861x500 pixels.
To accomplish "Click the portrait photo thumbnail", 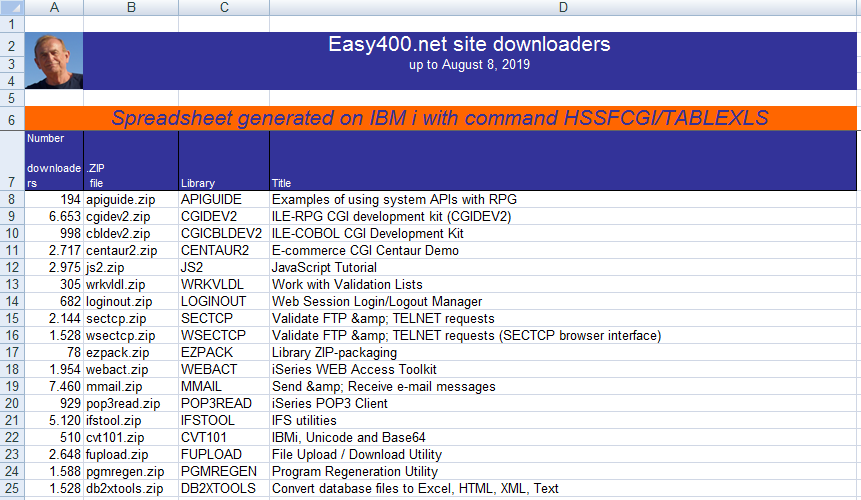I will click(54, 61).
